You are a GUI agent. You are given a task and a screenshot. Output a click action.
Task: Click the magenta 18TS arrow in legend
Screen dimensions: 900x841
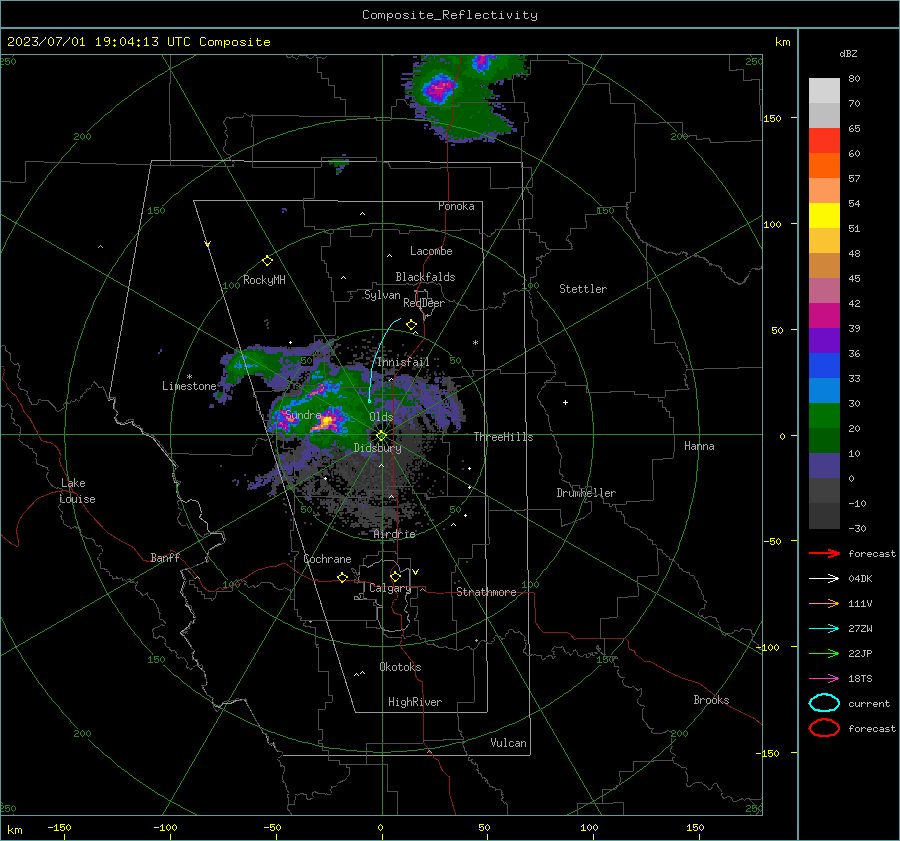pos(824,679)
